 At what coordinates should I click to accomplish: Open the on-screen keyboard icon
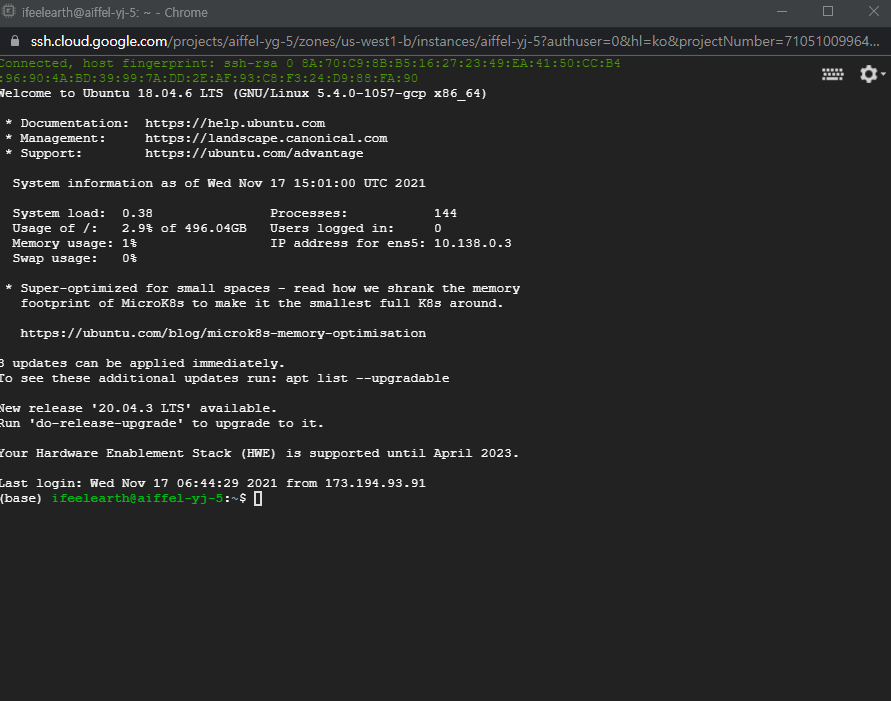(x=832, y=74)
